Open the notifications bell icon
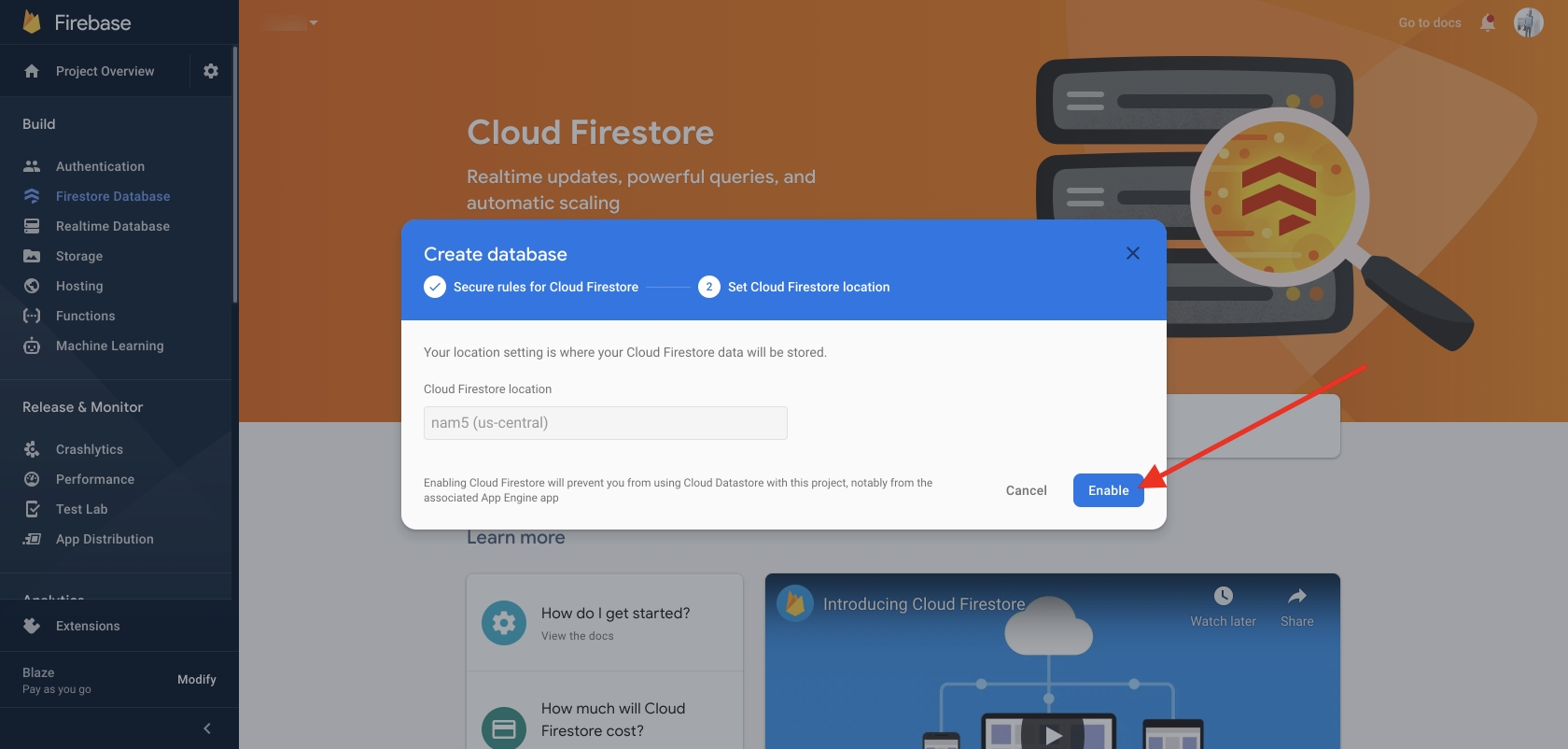 click(x=1488, y=22)
